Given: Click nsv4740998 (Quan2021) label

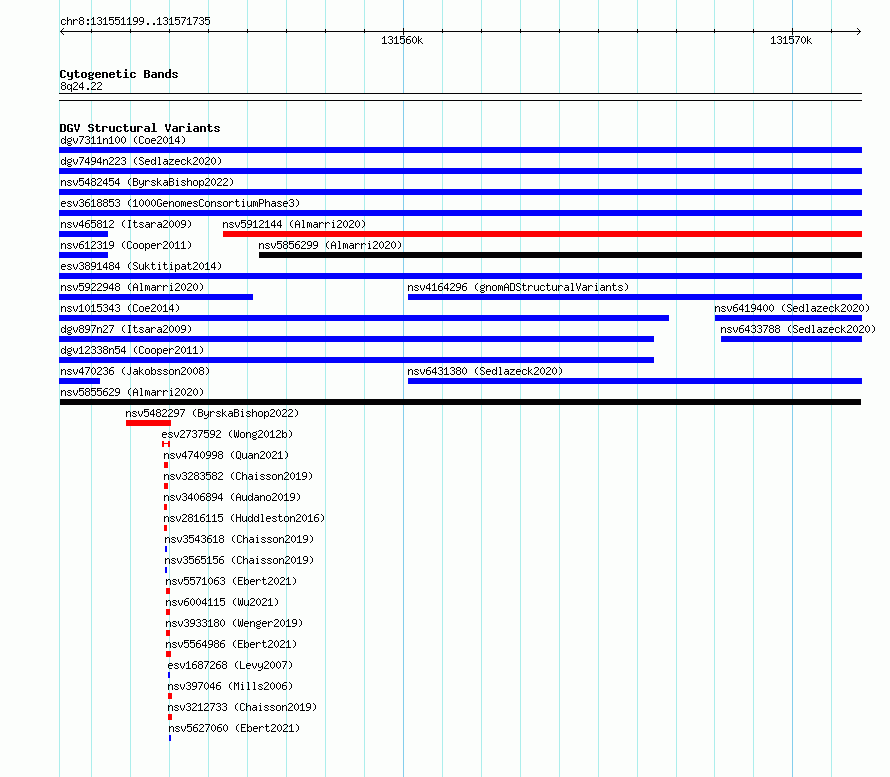Looking at the screenshot, I should tap(226, 455).
